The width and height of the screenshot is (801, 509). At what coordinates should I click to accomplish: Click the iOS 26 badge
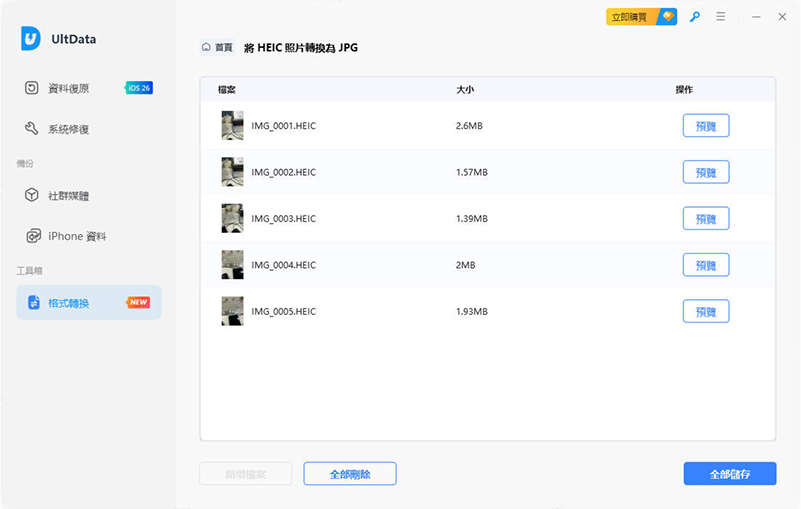pos(138,88)
